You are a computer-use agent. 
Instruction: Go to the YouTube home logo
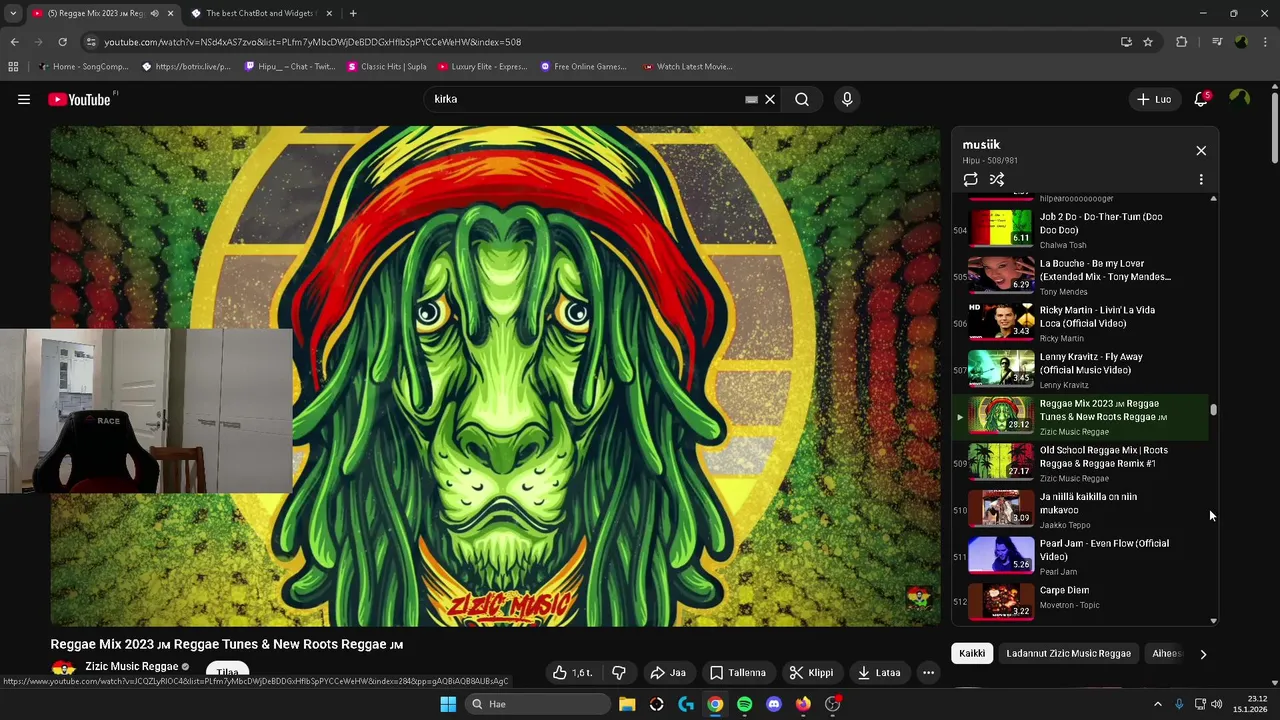tap(79, 99)
